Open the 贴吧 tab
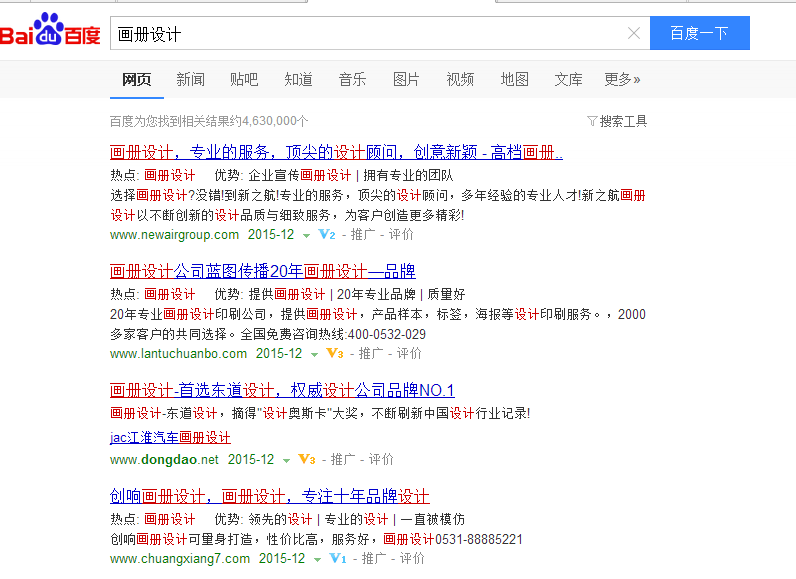 coord(244,80)
